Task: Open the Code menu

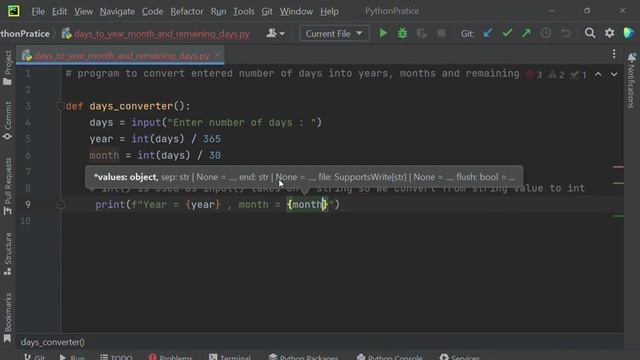Action: (153, 11)
